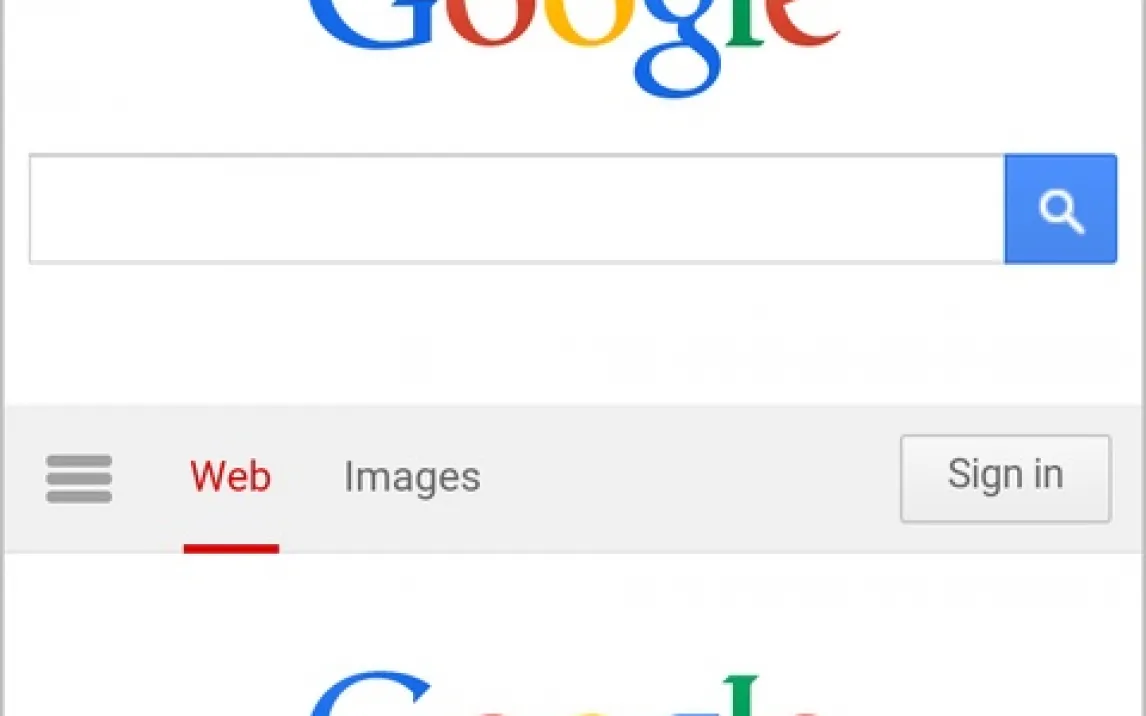Submit the search with the blue button
The image size is (1146, 716).
1060,209
